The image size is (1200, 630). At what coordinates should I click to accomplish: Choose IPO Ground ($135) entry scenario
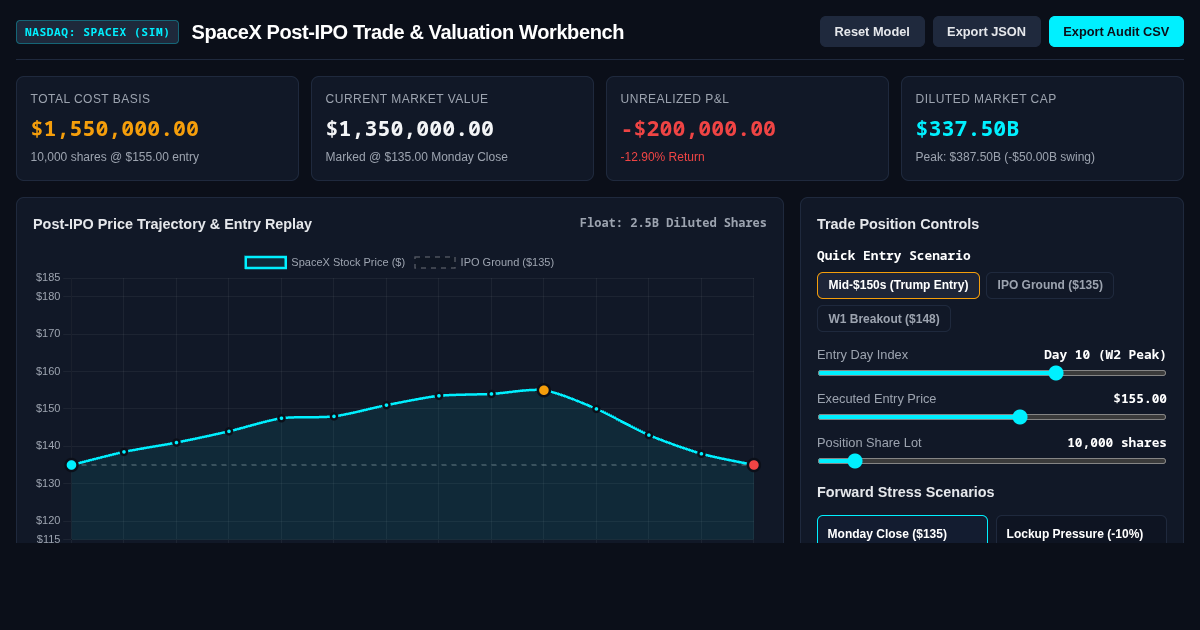click(x=1050, y=285)
